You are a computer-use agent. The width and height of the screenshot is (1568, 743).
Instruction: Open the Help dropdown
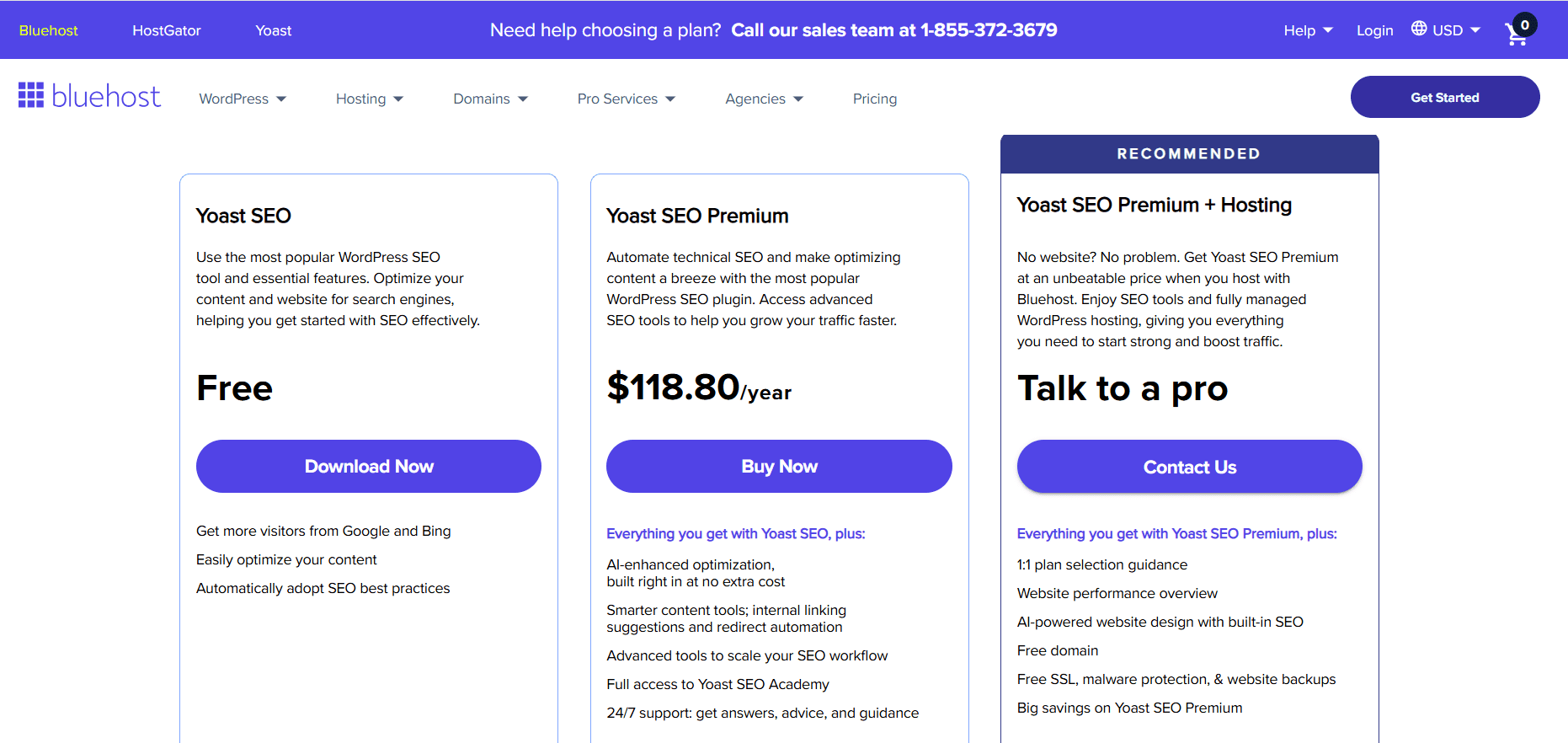click(1307, 30)
